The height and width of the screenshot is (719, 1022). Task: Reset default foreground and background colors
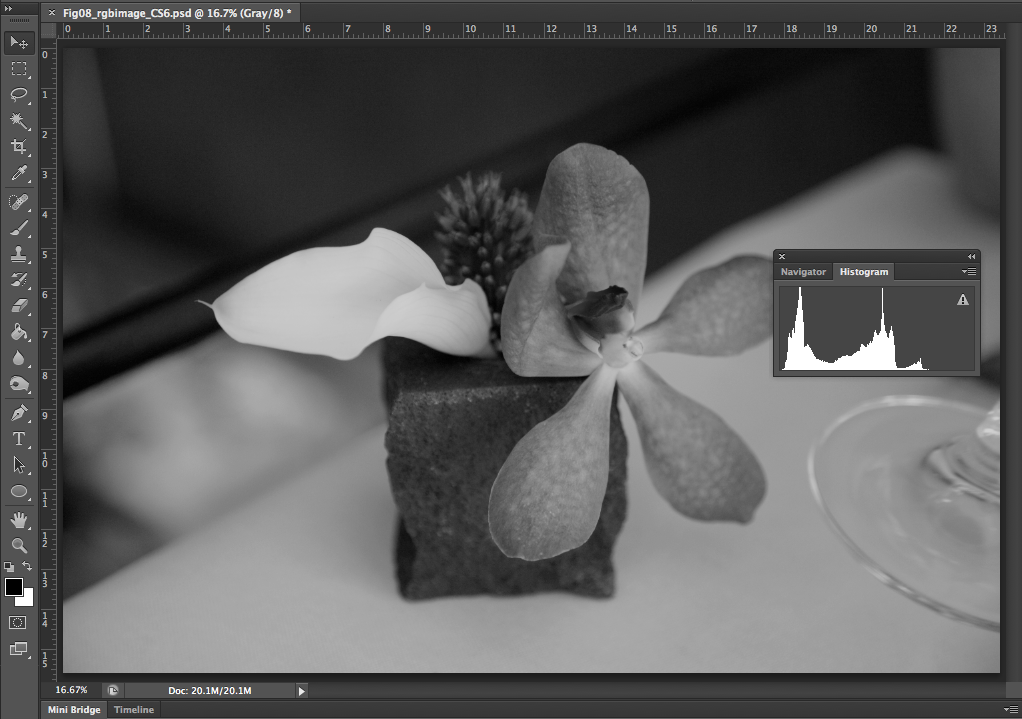[x=9, y=567]
